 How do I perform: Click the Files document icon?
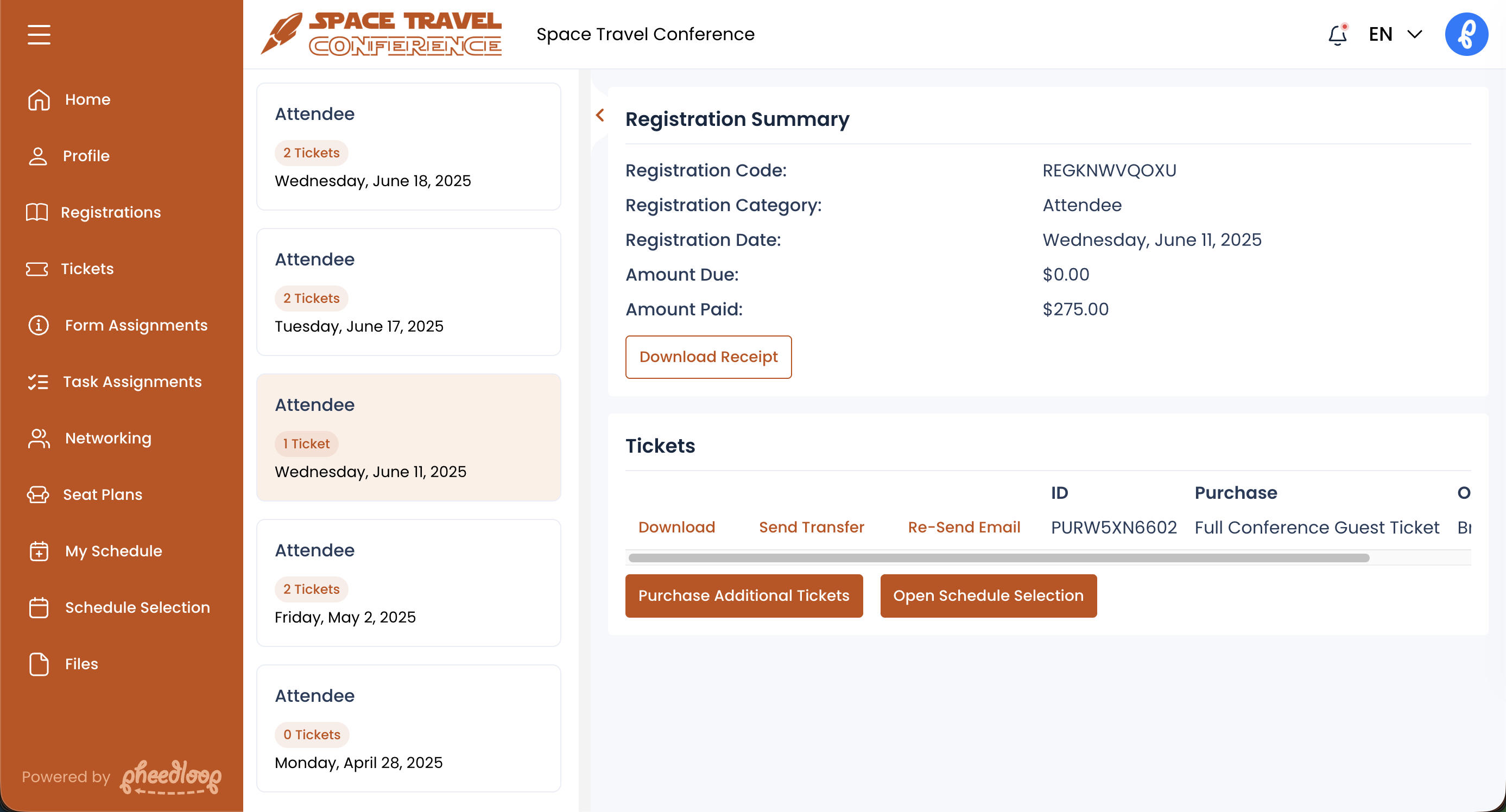tap(39, 664)
